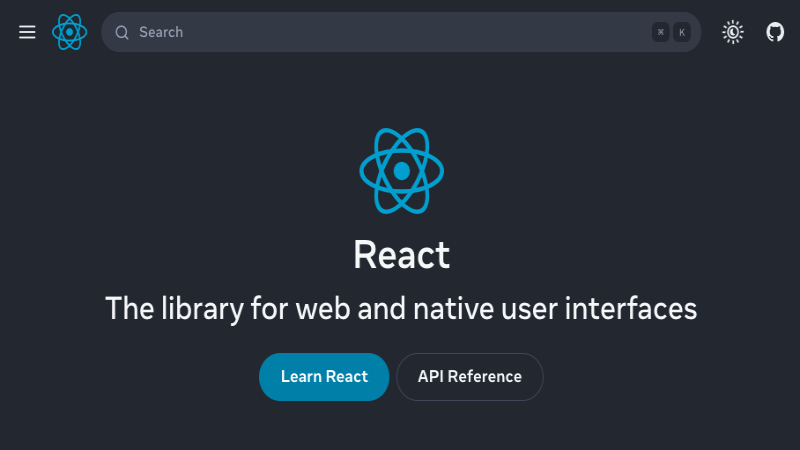Click the React logo in the header
This screenshot has height=450, width=800.
(69, 32)
